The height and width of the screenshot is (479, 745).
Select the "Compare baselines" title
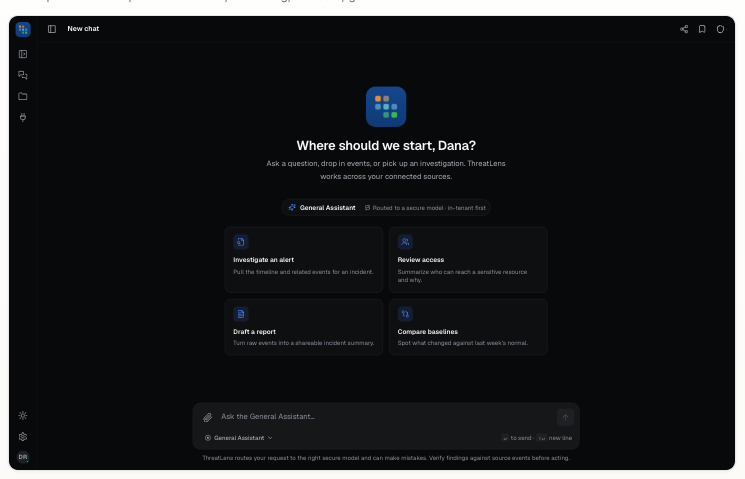428,332
